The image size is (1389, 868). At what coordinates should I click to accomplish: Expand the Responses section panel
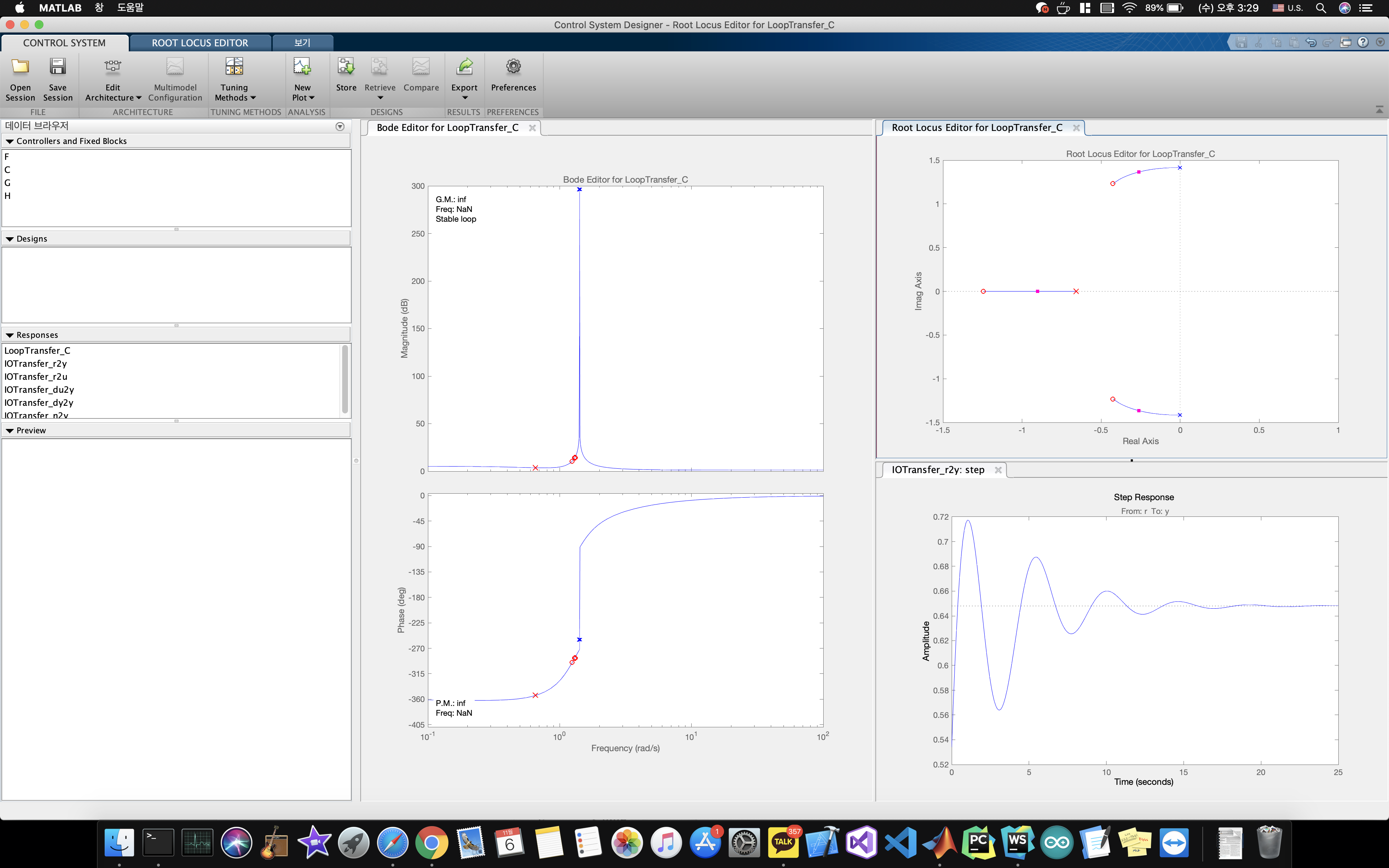pyautogui.click(x=10, y=334)
